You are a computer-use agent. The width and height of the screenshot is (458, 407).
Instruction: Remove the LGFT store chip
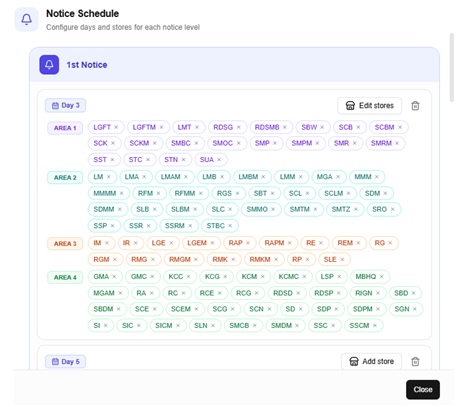(116, 127)
